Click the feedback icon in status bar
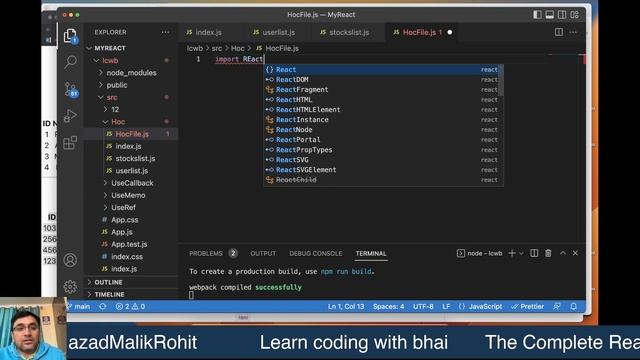Viewport: 640px width, 360px height. tap(557, 307)
